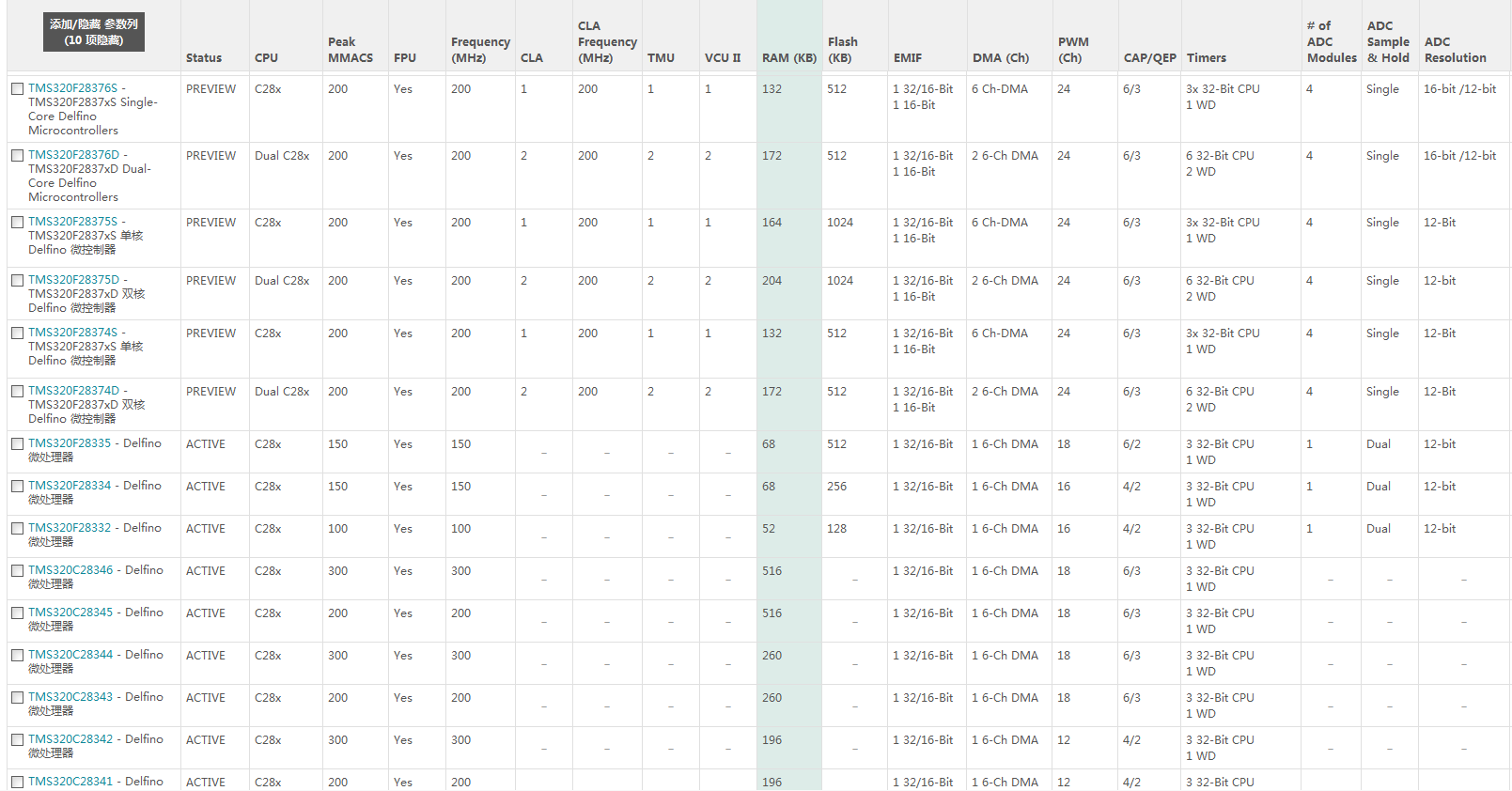Check the TMS320F28335 checkbox

point(17,444)
